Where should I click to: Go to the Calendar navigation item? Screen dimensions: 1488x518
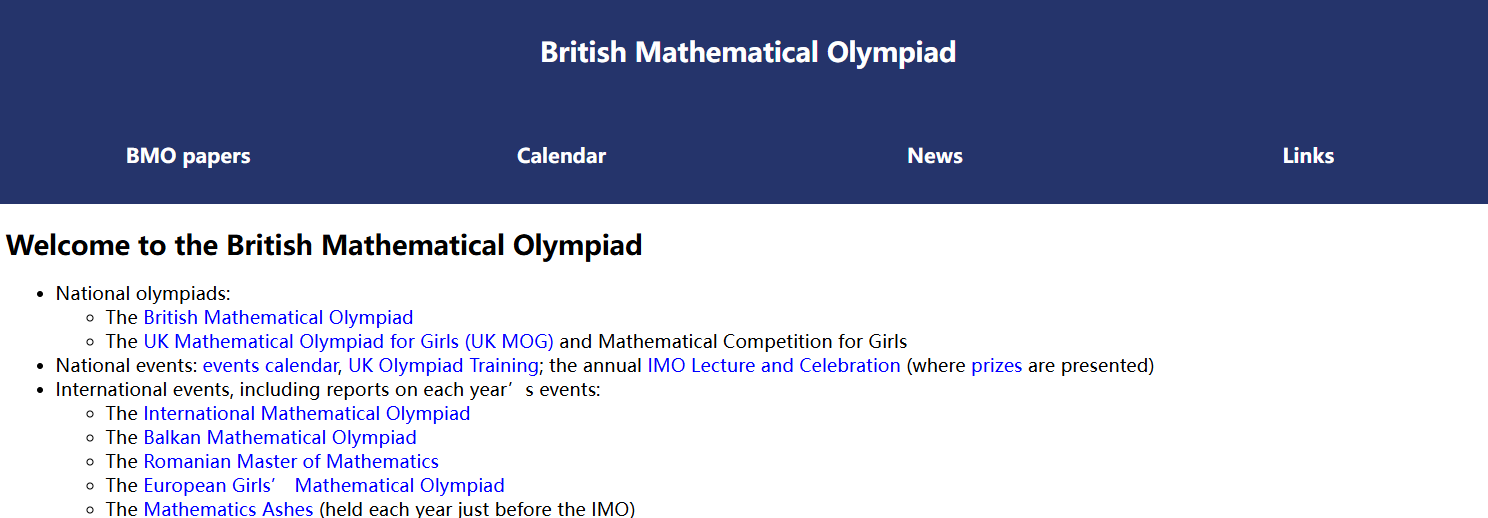561,156
